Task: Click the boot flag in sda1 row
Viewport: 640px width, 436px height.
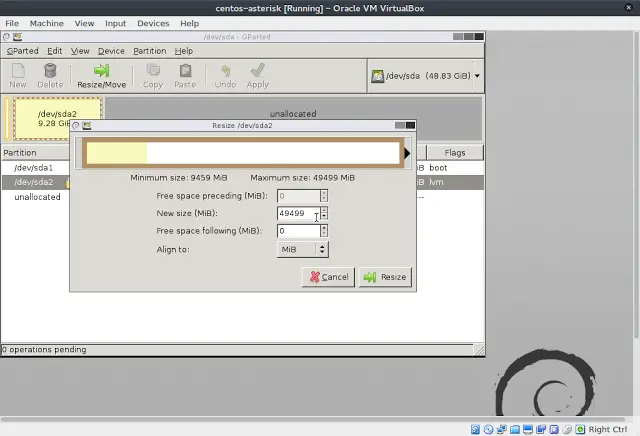Action: (x=438, y=168)
